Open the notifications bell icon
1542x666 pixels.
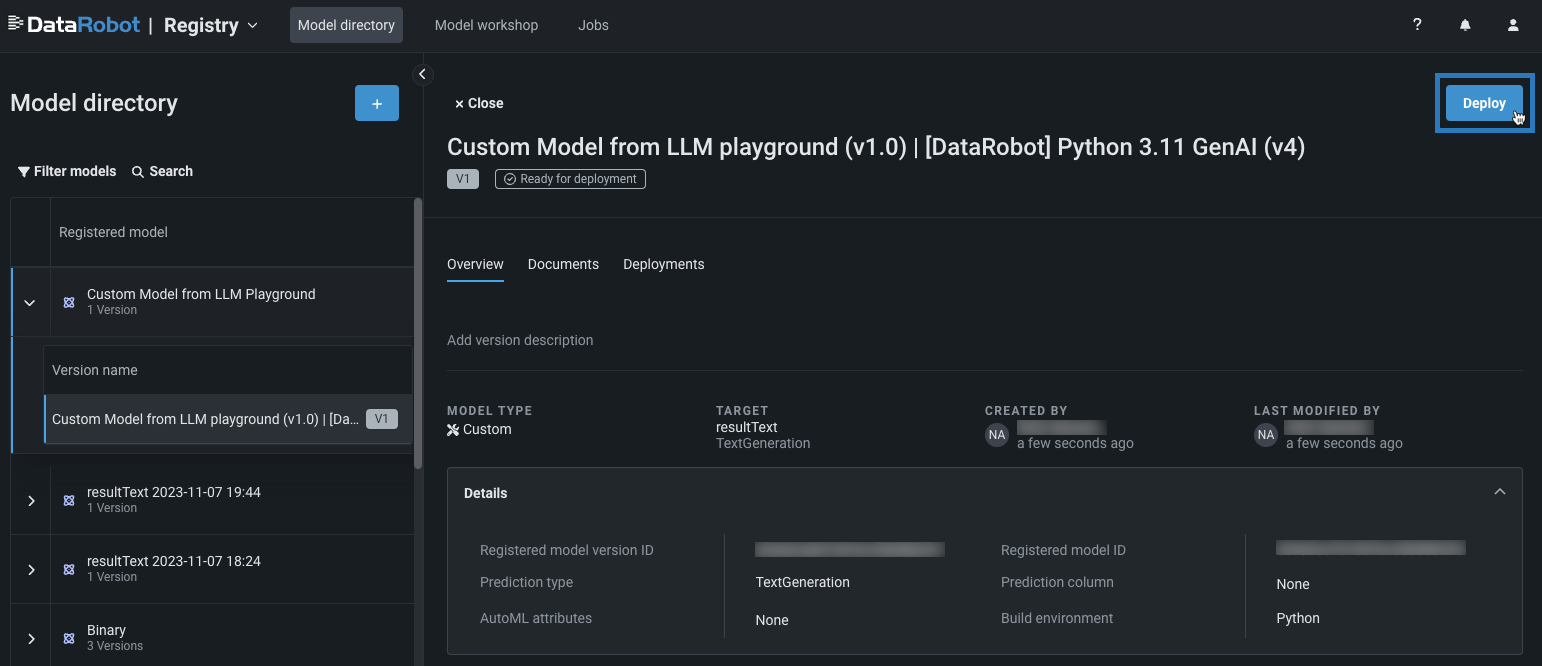(1465, 25)
